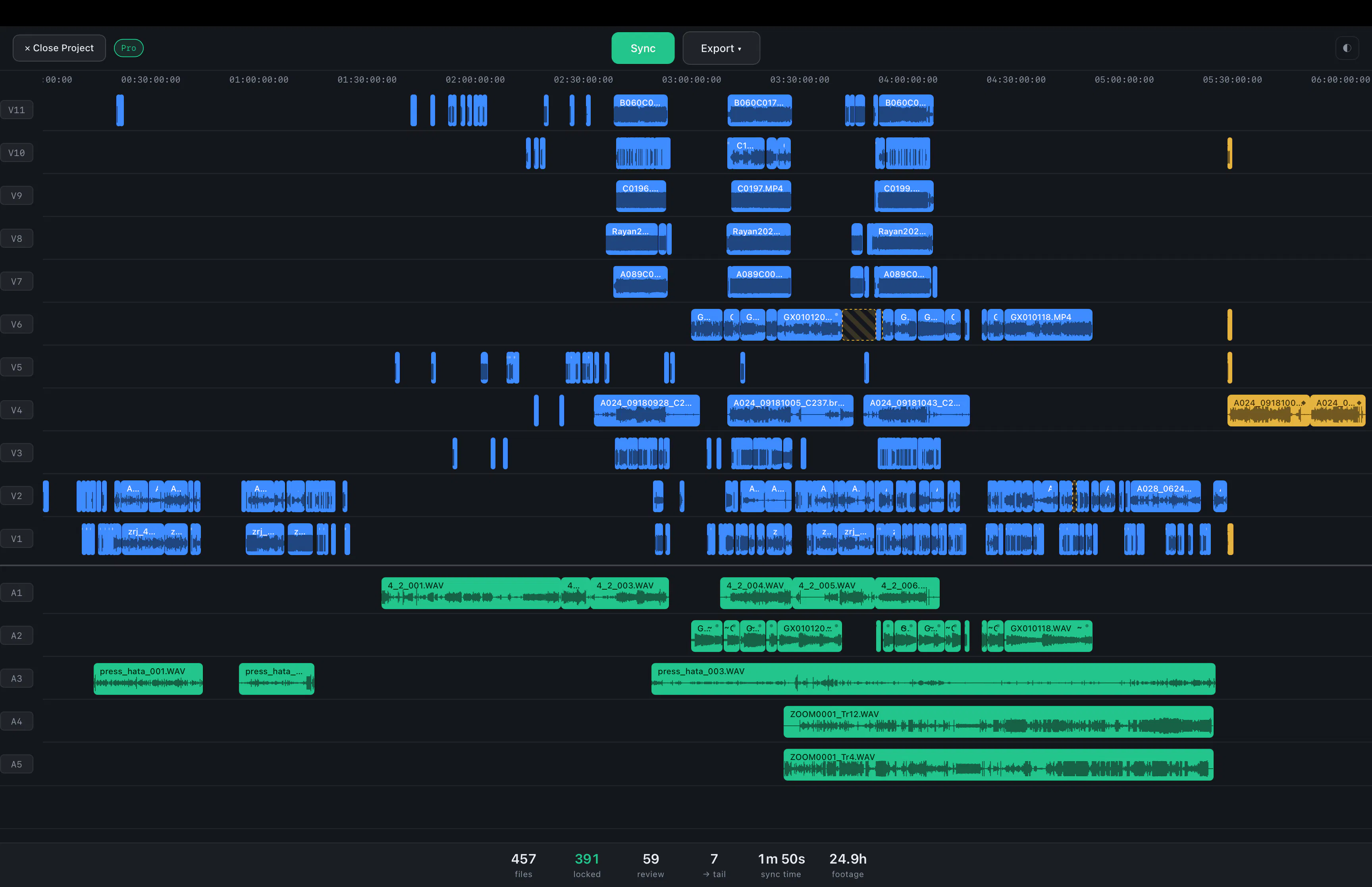Open the Export dropdown
This screenshot has height=887, width=1372.
[x=721, y=48]
